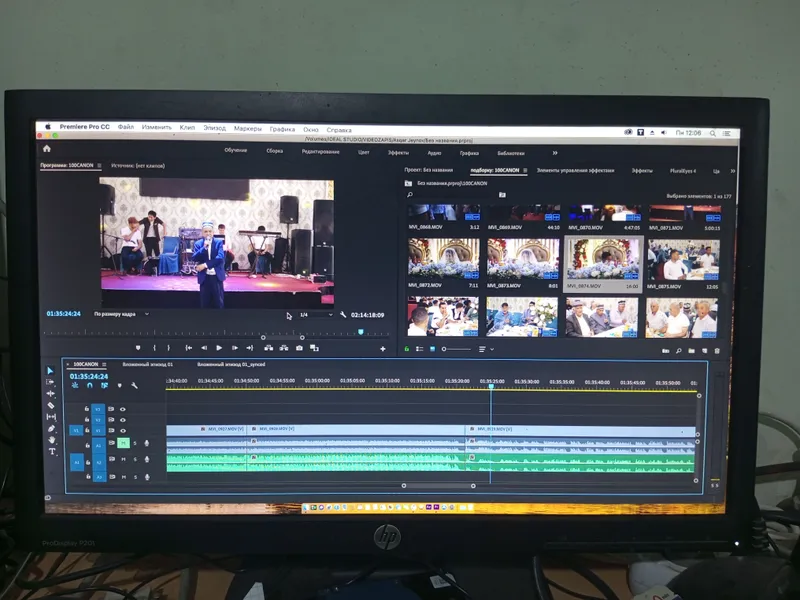
Task: Toggle visibility eye for track V1
Action: 123,431
